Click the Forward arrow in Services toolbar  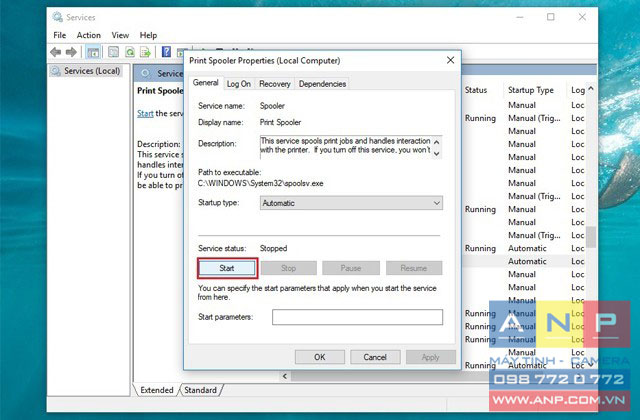71,52
